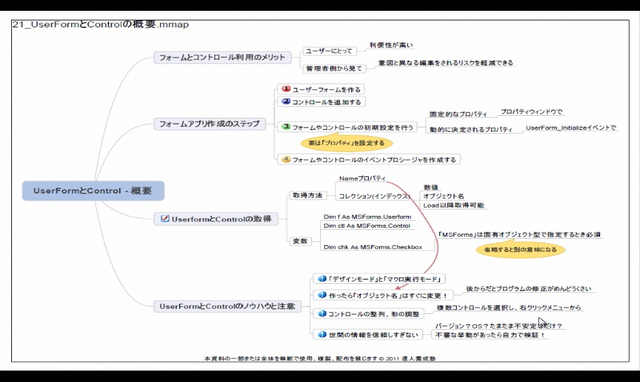Viewport: 640px width, 382px height.
Task: Select the 変数 sub-node
Action: coord(300,241)
